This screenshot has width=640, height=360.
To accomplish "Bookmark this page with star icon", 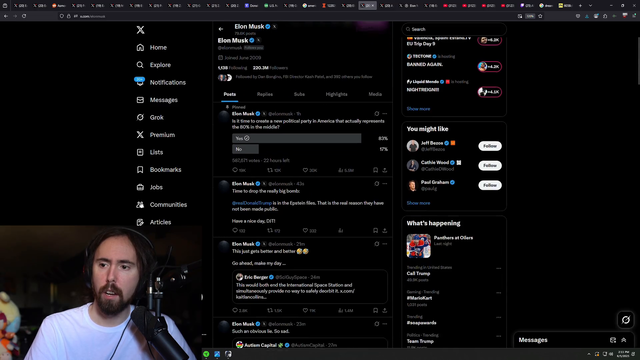I will click(540, 16).
